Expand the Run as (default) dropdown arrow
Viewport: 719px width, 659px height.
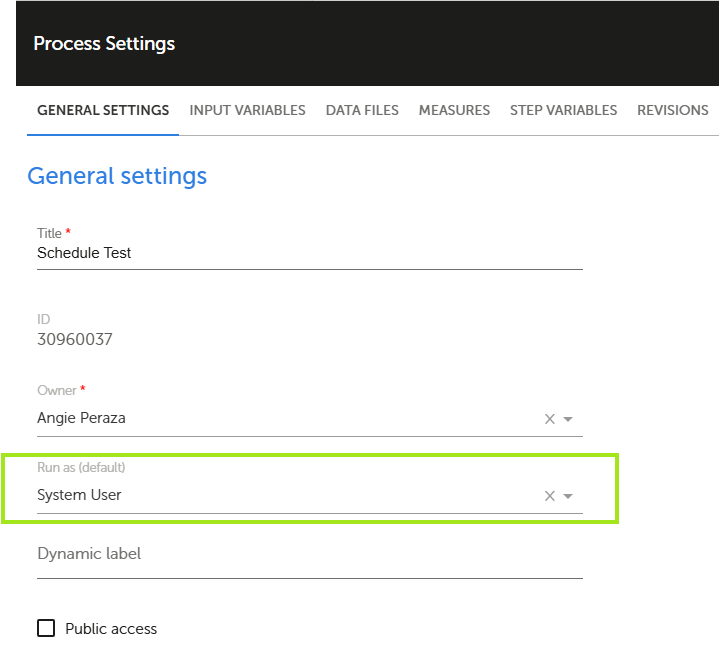click(568, 496)
